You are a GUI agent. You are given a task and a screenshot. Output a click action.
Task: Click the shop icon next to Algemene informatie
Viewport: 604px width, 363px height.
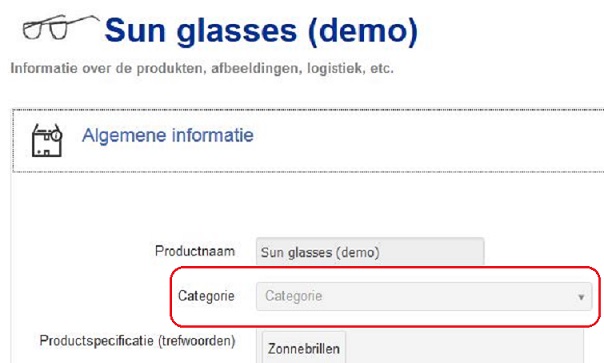coord(47,140)
